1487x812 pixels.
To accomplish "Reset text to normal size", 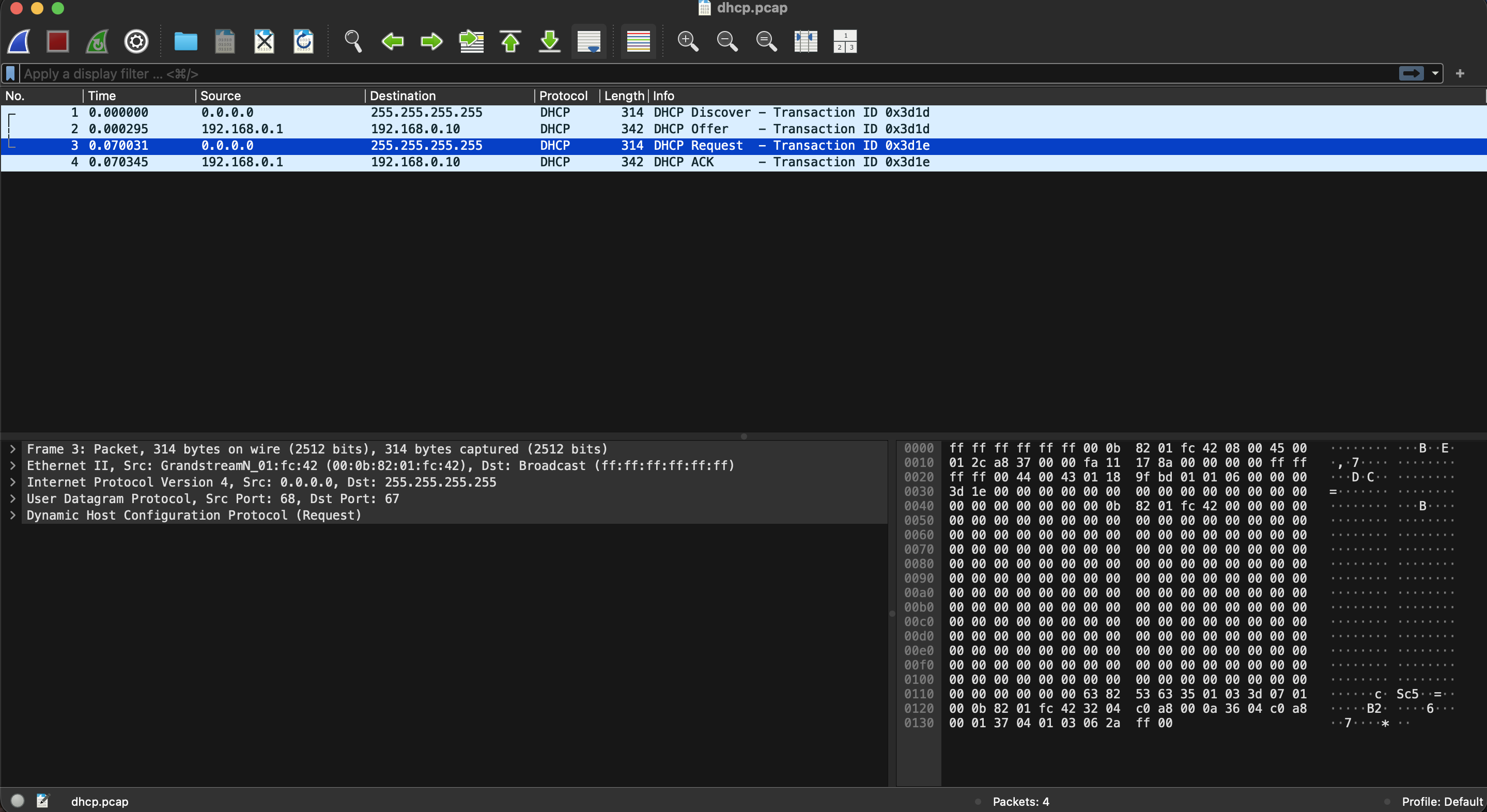I will coord(767,41).
